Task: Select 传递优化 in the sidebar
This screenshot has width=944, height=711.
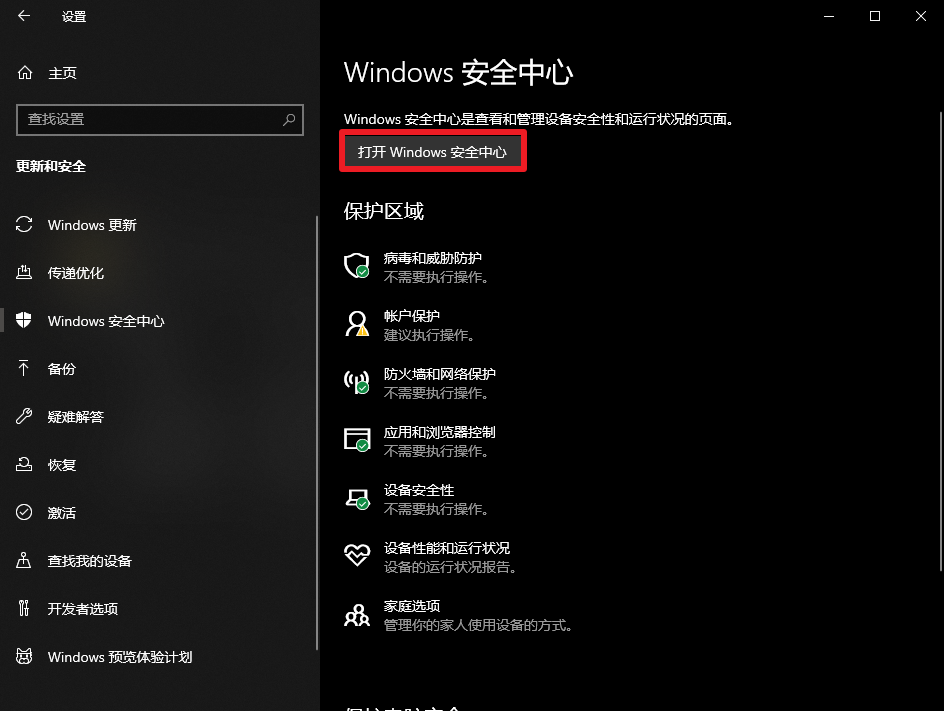Action: pos(76,273)
